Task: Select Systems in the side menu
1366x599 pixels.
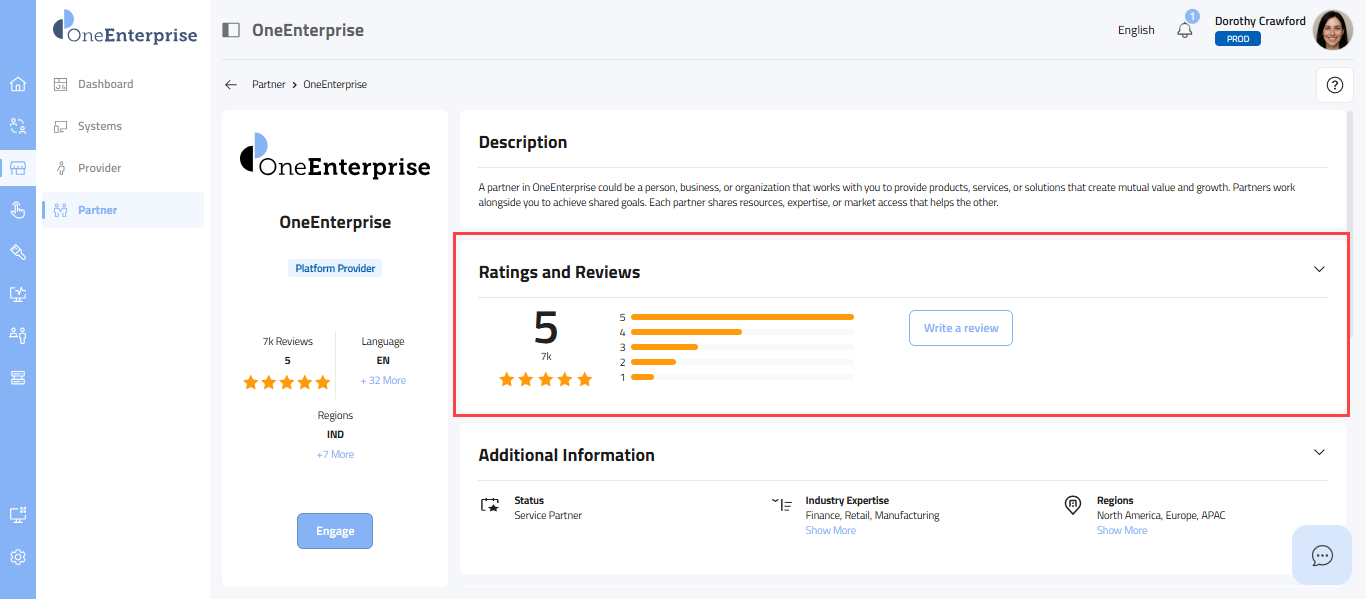Action: pos(99,126)
